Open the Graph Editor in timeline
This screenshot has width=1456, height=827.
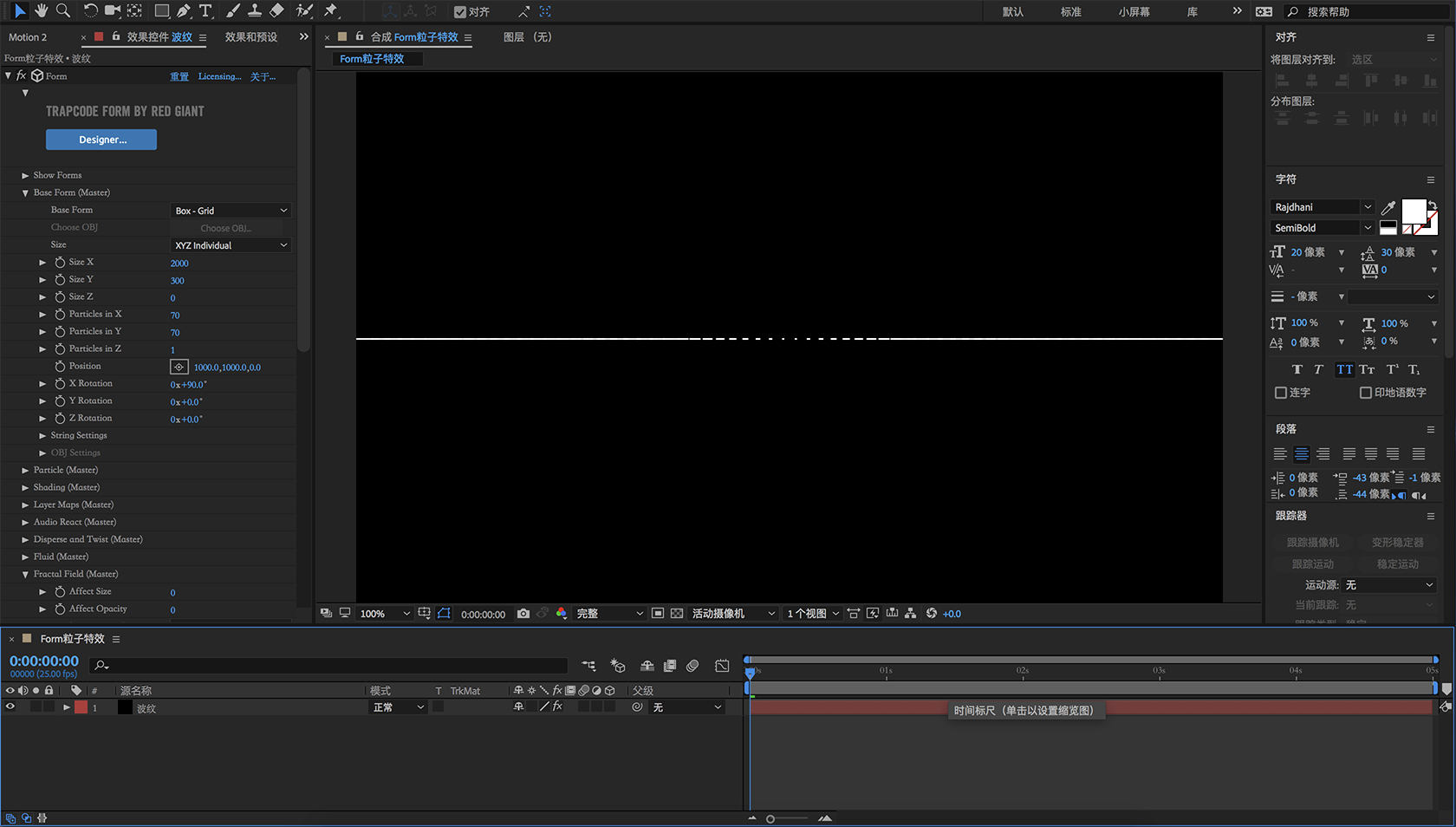pos(722,666)
